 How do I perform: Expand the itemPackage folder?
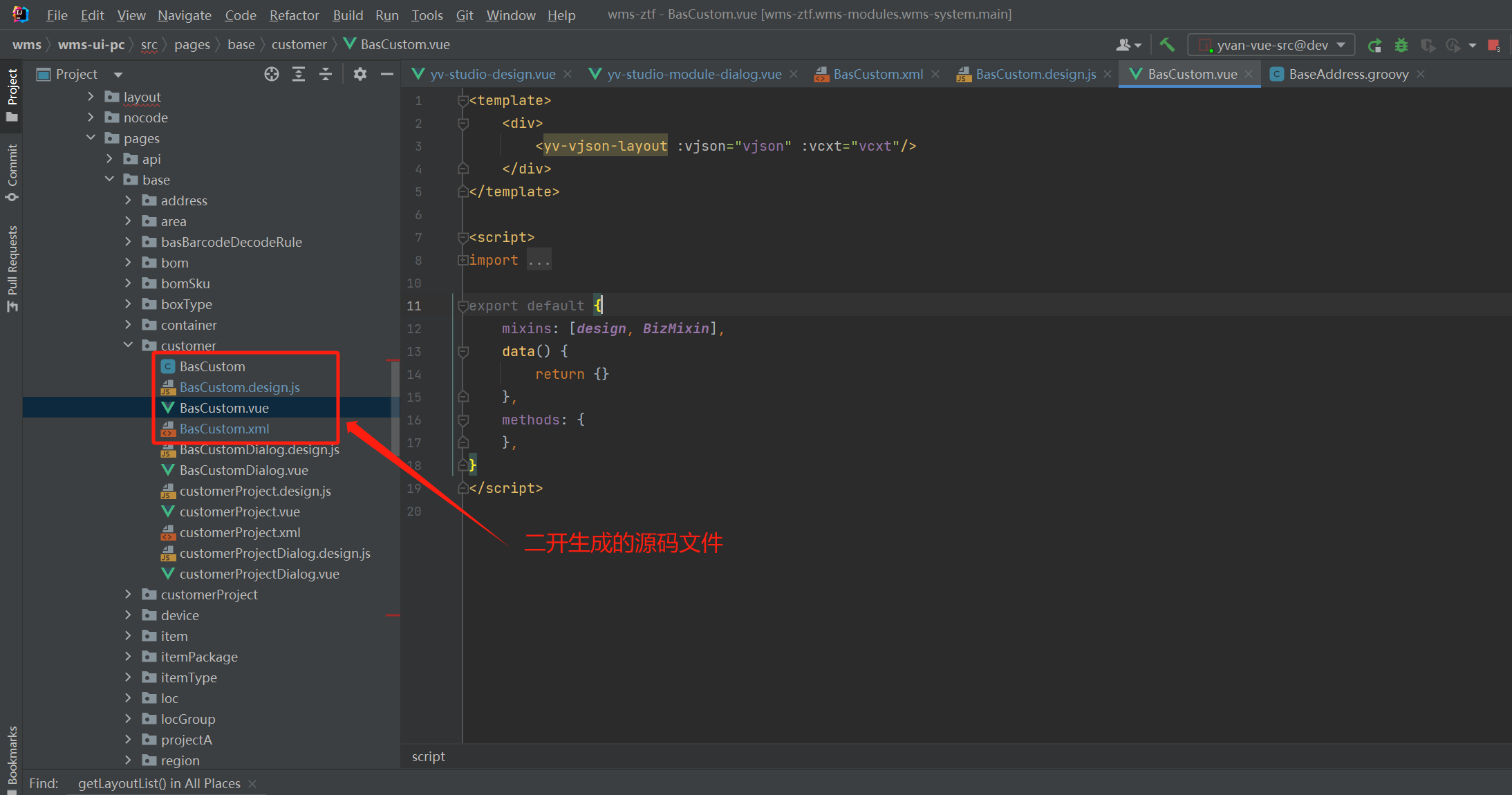click(x=128, y=657)
